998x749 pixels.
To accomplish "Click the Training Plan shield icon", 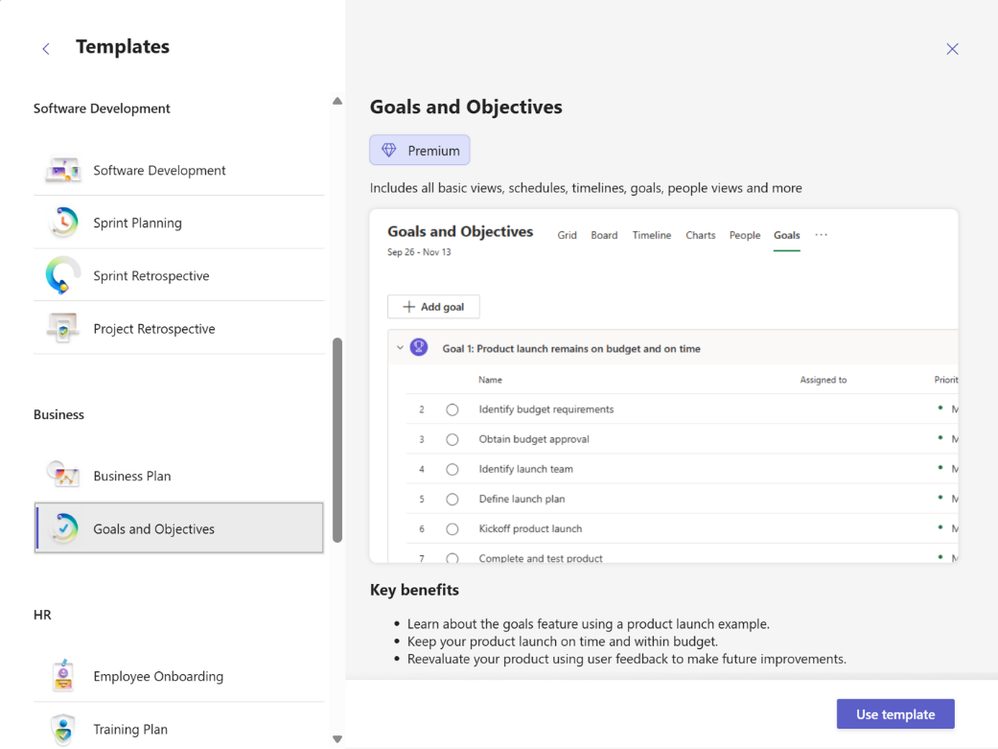I will 63,729.
